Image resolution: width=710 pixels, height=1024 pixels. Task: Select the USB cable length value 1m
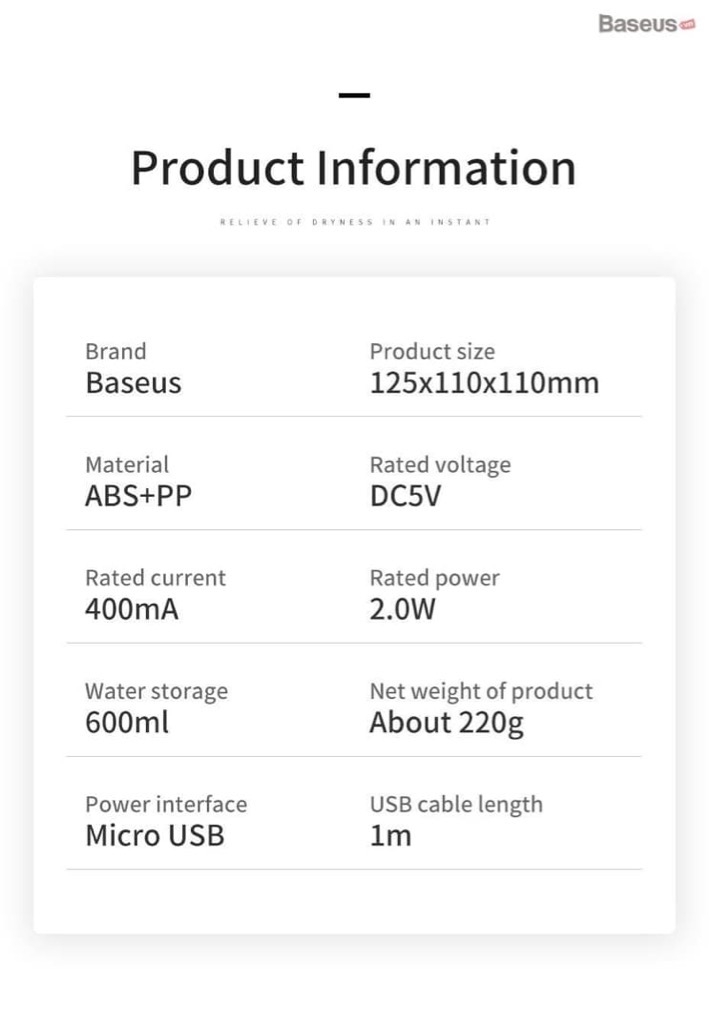pyautogui.click(x=390, y=836)
